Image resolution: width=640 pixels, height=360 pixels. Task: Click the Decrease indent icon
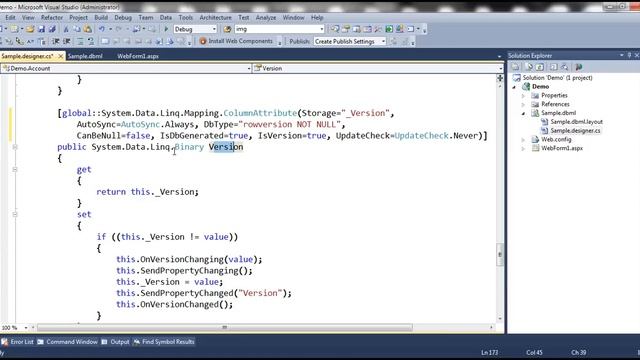pyautogui.click(x=56, y=41)
